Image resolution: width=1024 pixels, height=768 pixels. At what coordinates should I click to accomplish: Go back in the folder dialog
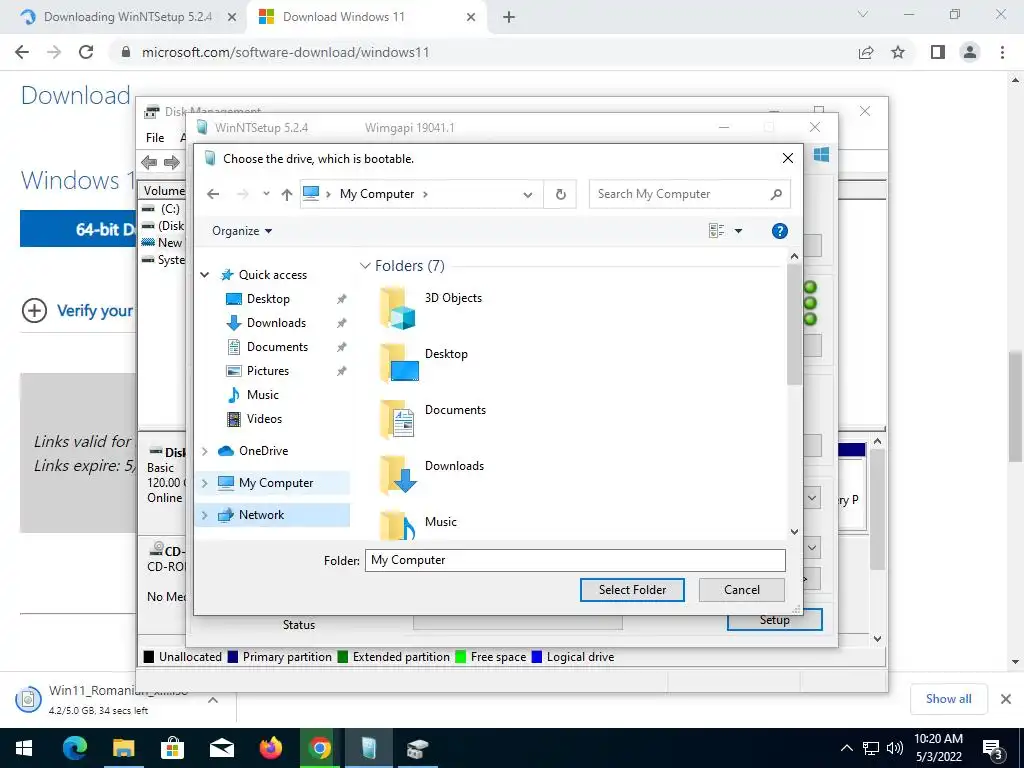coord(213,194)
